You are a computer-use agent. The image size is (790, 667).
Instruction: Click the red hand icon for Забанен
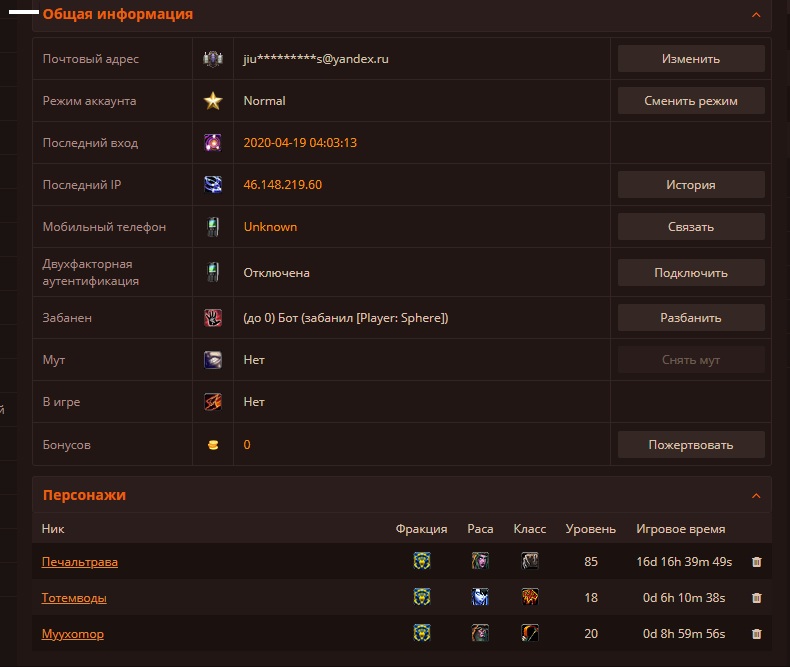[x=213, y=318]
